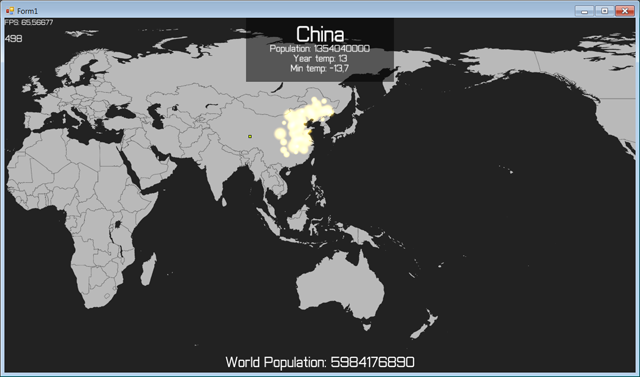Click the small yellow marker in China

(x=250, y=136)
